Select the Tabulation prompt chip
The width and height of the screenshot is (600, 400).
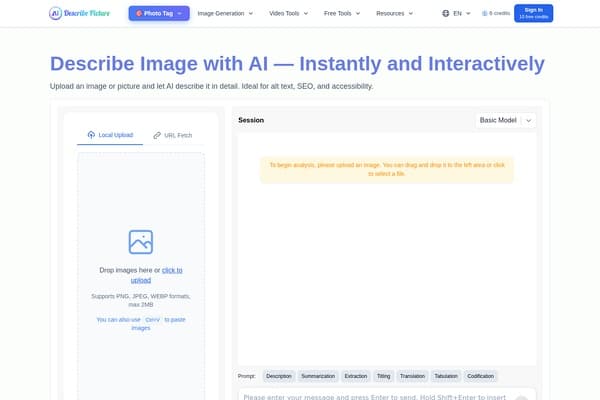pyautogui.click(x=446, y=376)
